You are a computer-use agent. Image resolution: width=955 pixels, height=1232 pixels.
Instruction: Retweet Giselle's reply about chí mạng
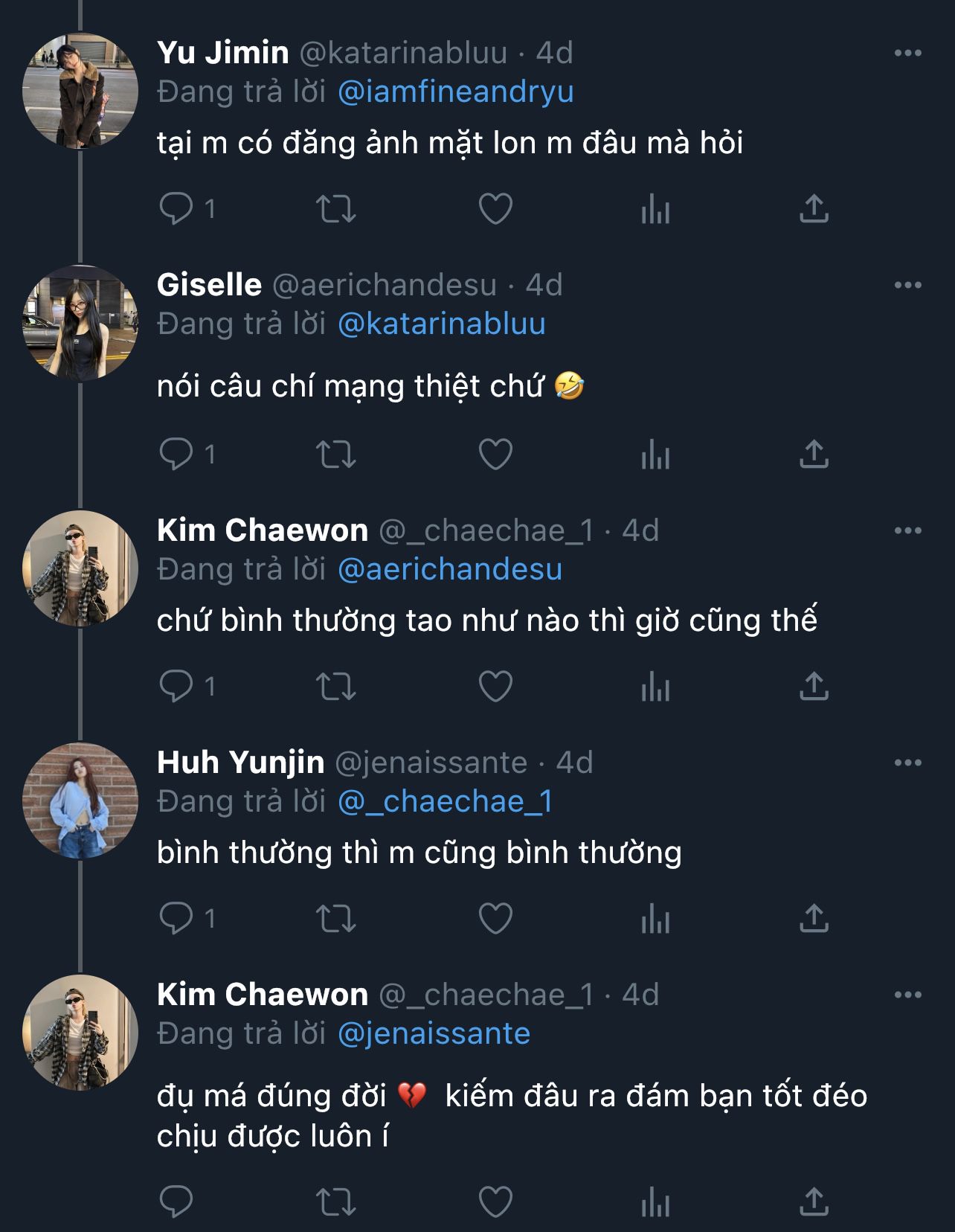336,455
